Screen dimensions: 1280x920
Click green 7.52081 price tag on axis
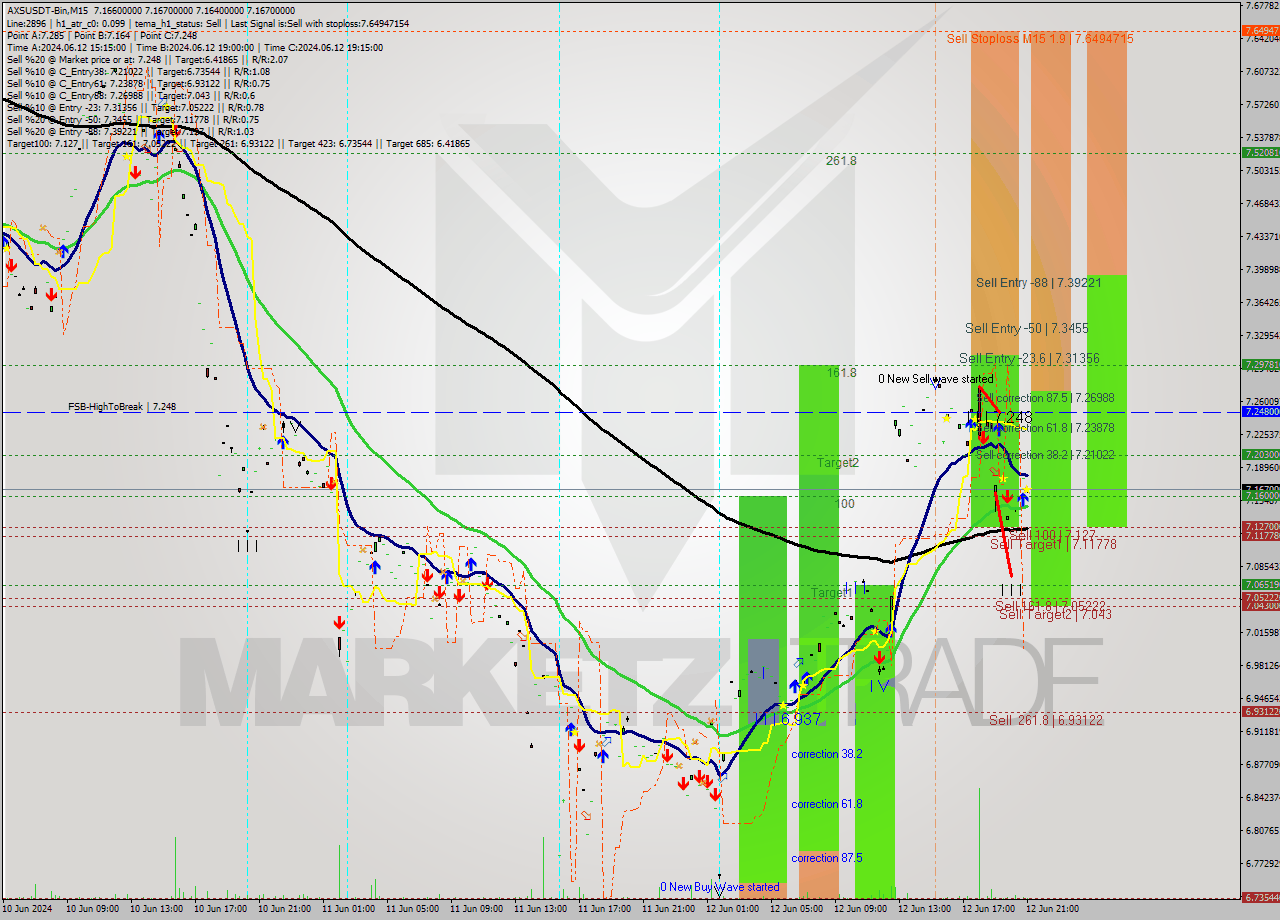[1260, 152]
